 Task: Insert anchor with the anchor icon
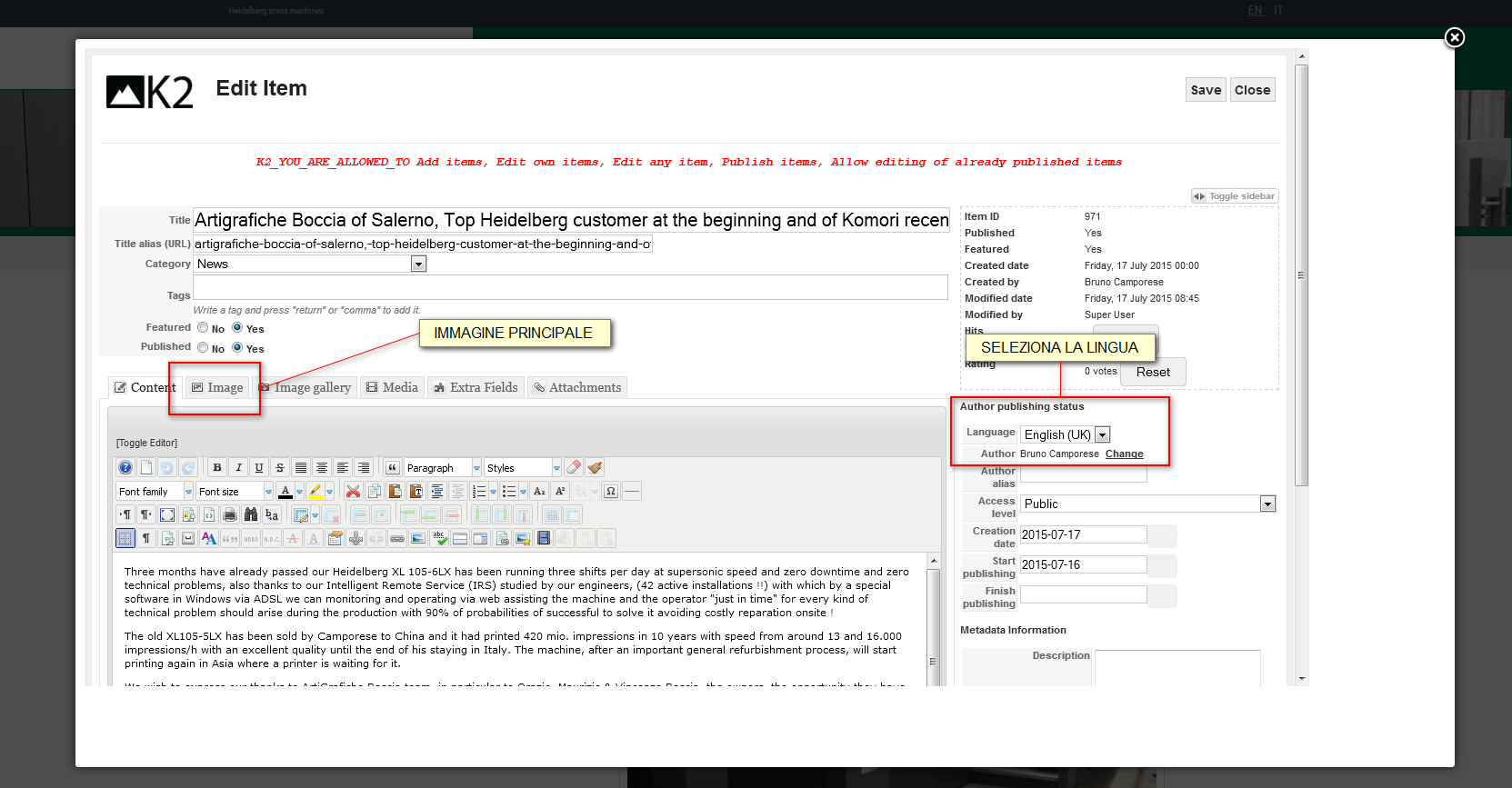coord(355,538)
